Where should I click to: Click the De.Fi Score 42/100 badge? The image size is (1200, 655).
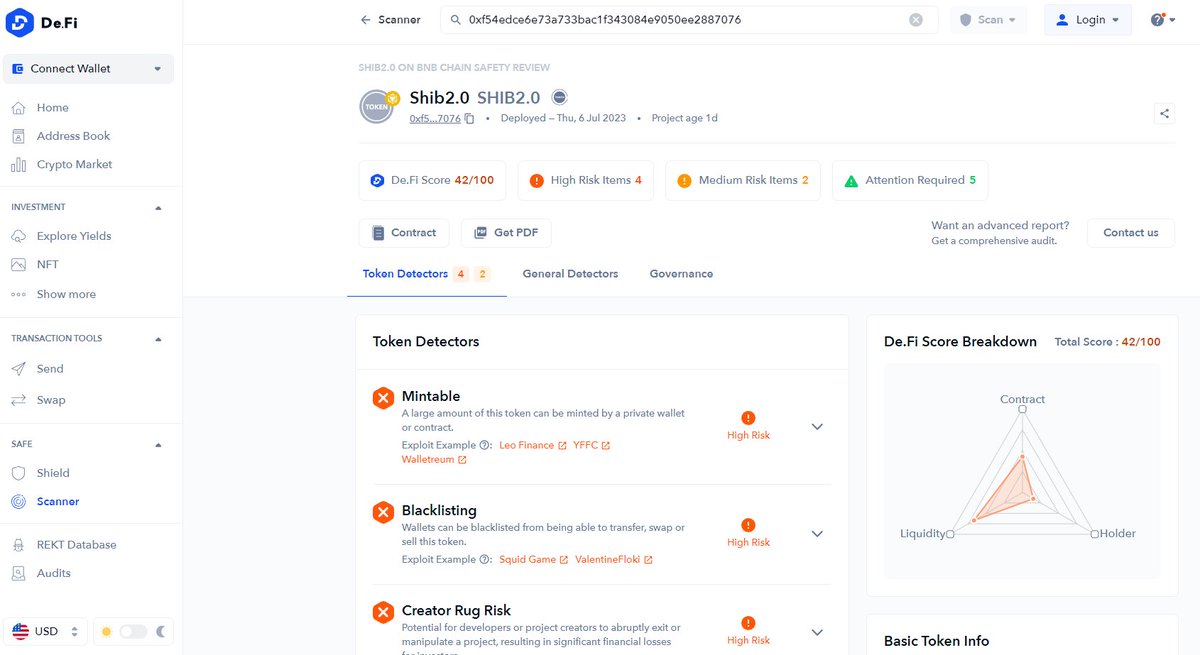[x=432, y=181]
